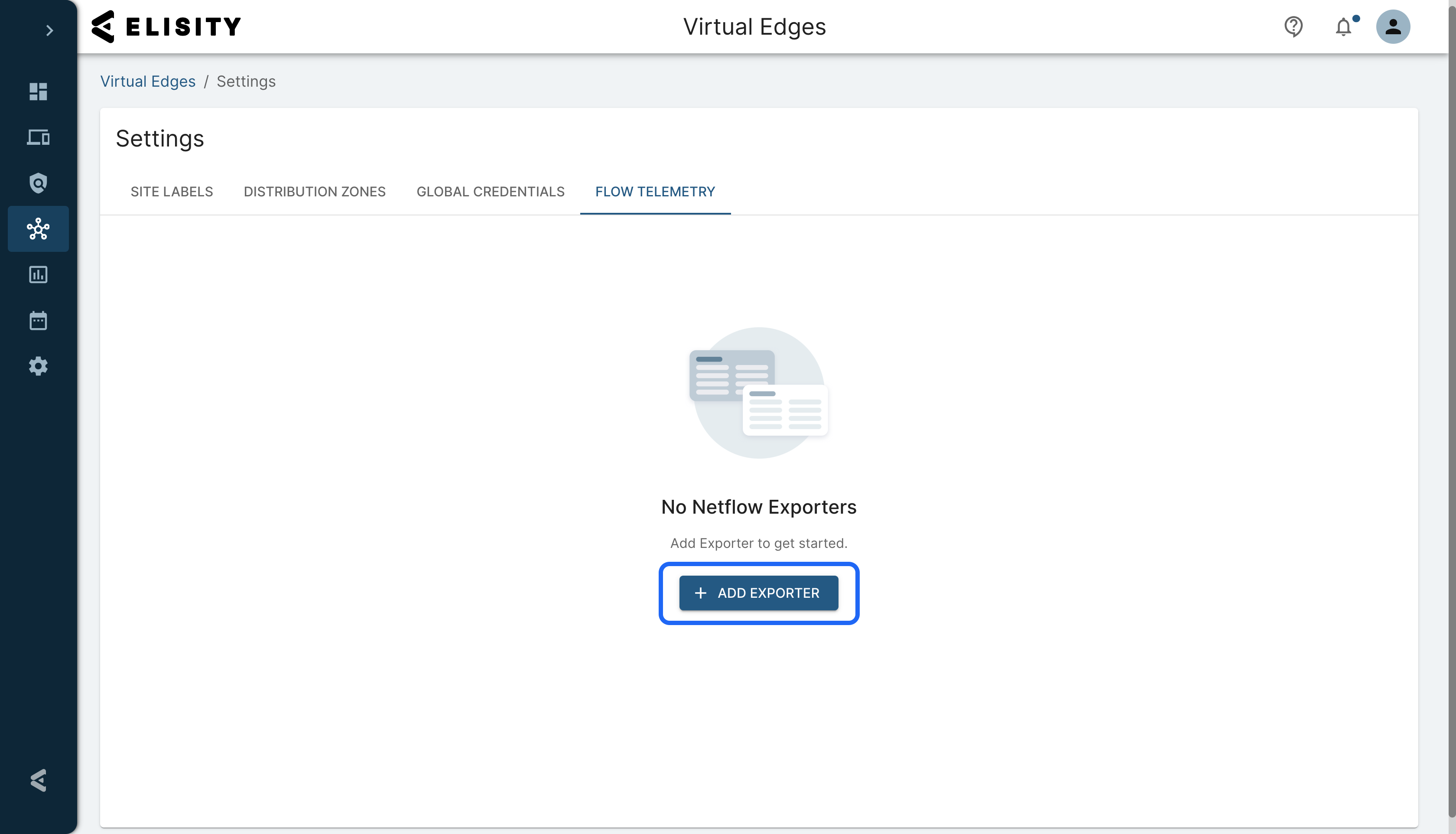Open the Policy shield icon in sidebar
This screenshot has height=834, width=1456.
[x=39, y=183]
